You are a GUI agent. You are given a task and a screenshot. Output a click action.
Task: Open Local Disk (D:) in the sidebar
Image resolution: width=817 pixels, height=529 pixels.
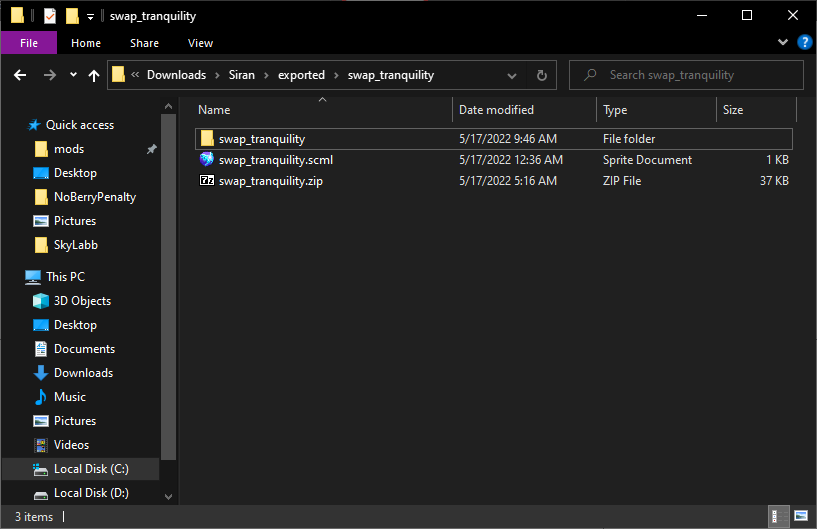pyautogui.click(x=91, y=493)
